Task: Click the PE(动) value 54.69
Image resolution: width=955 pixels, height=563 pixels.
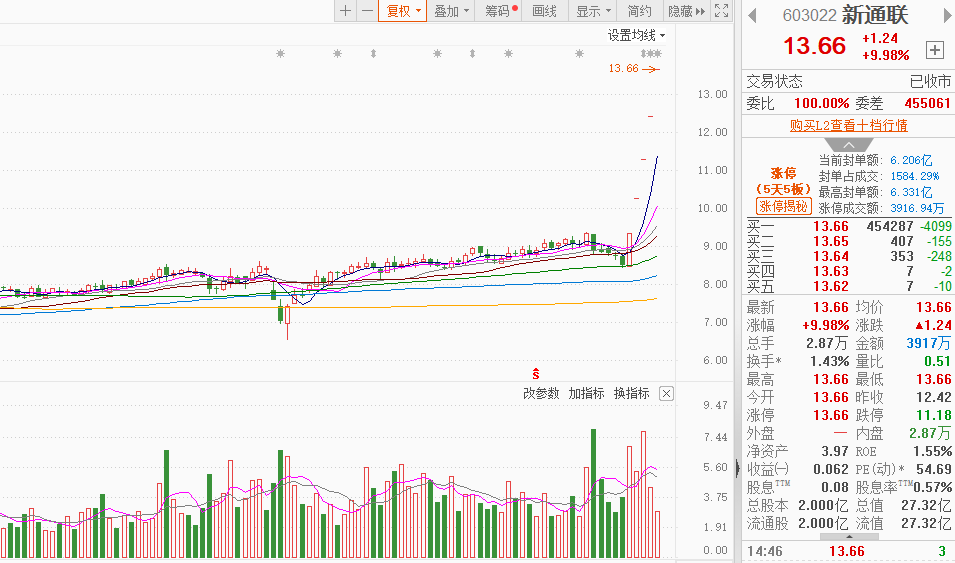Action: [x=934, y=469]
